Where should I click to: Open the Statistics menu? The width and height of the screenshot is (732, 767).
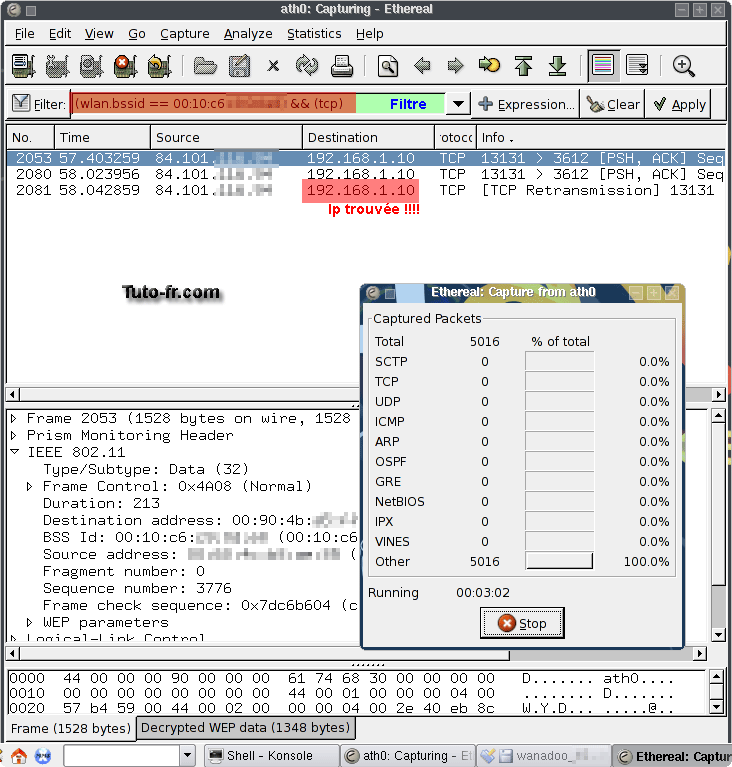(x=314, y=34)
